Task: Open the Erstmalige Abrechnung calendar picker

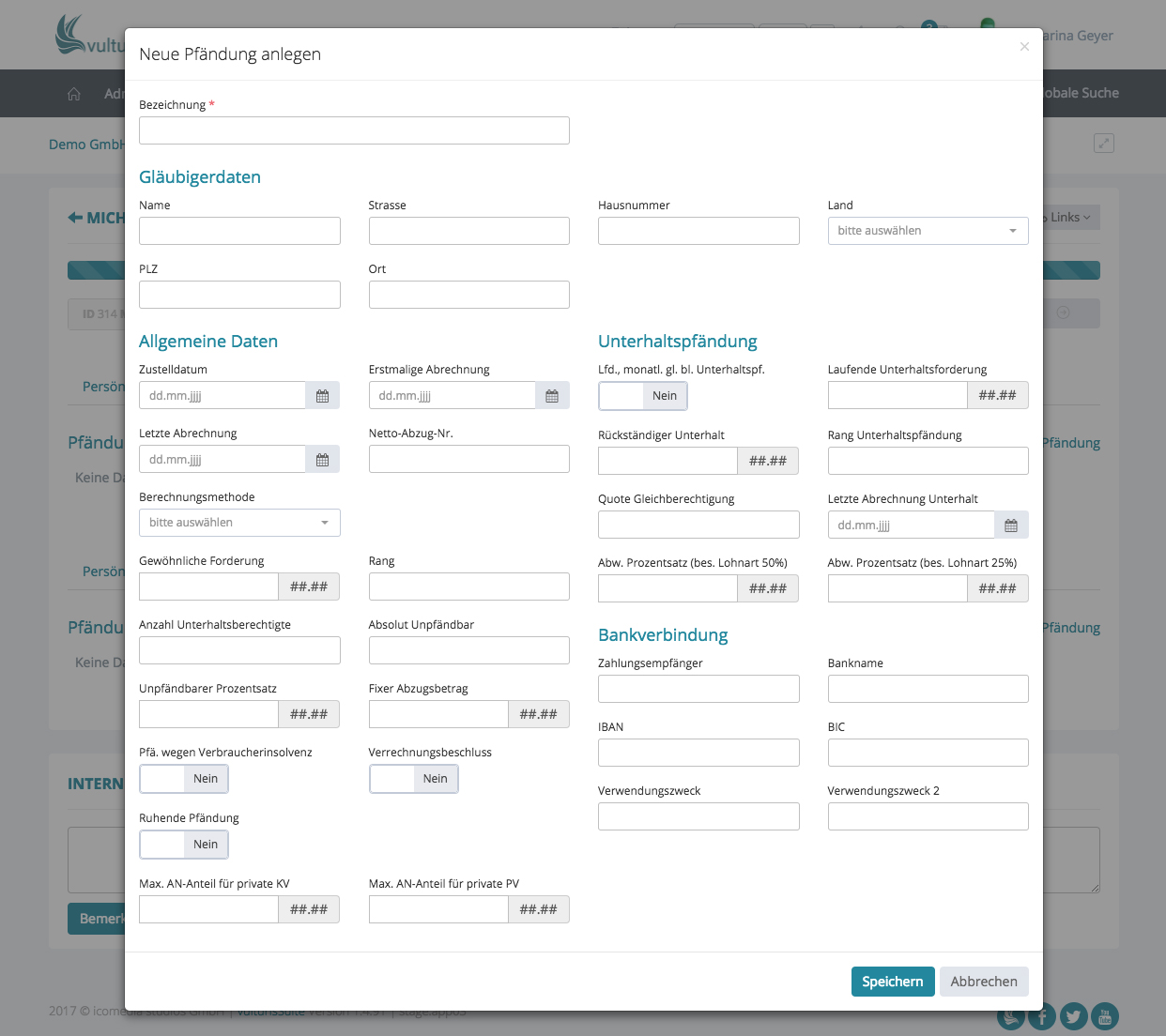Action: (552, 396)
